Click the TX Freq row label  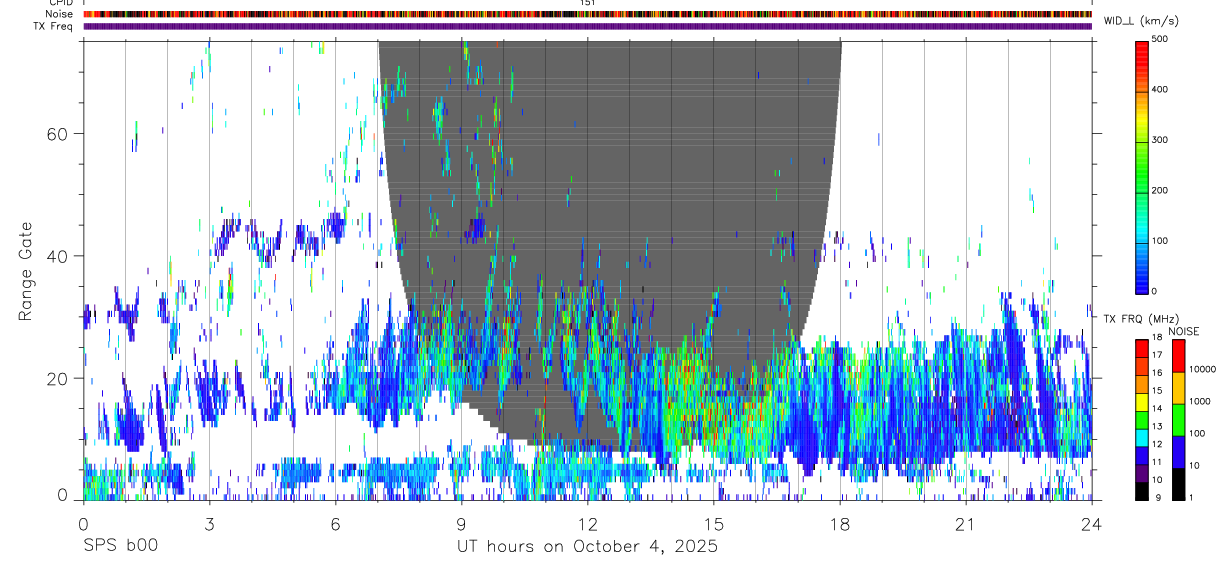coord(53,26)
